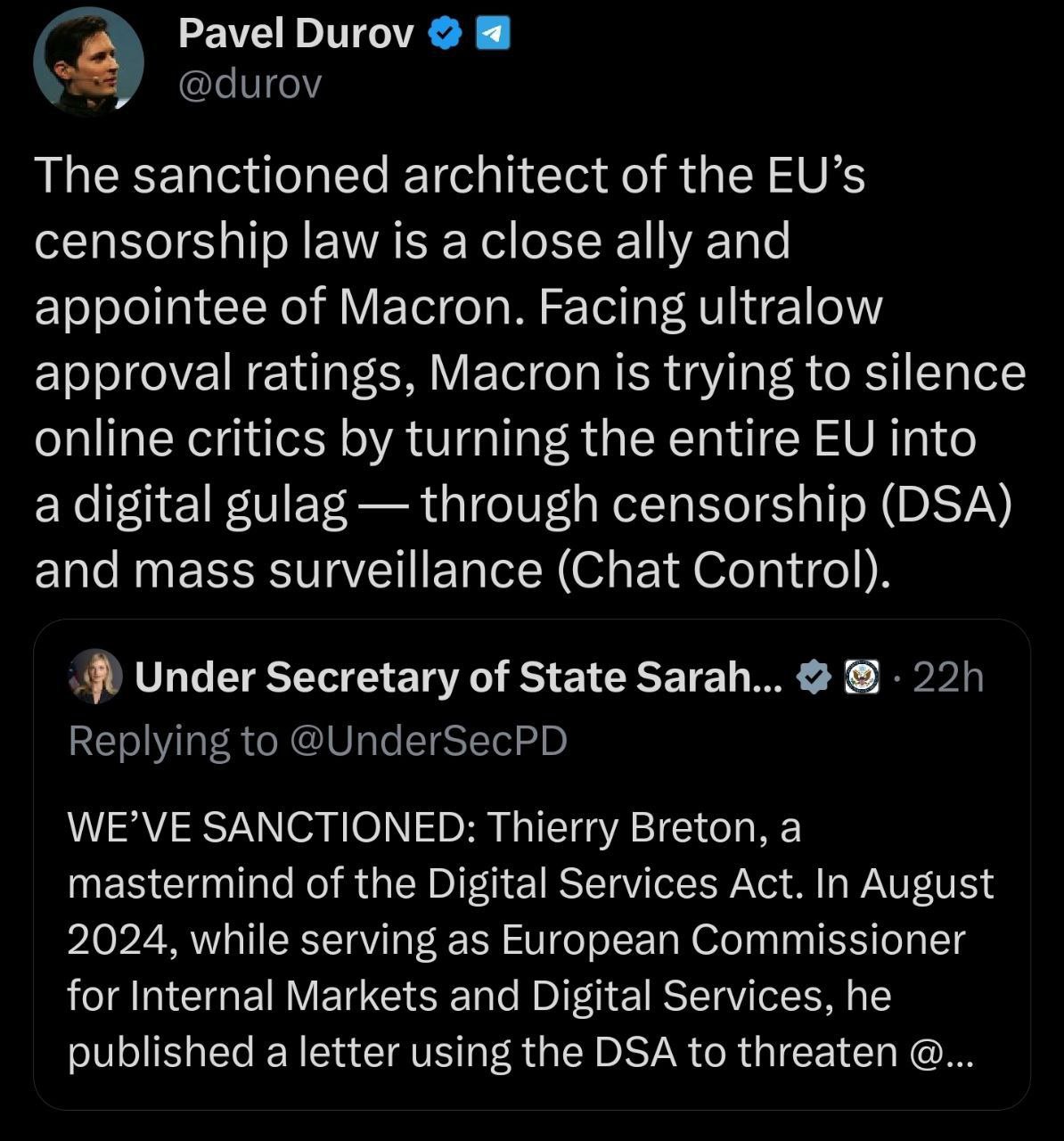
Task: Click the quoted post's verified checkmark
Action: (x=814, y=678)
